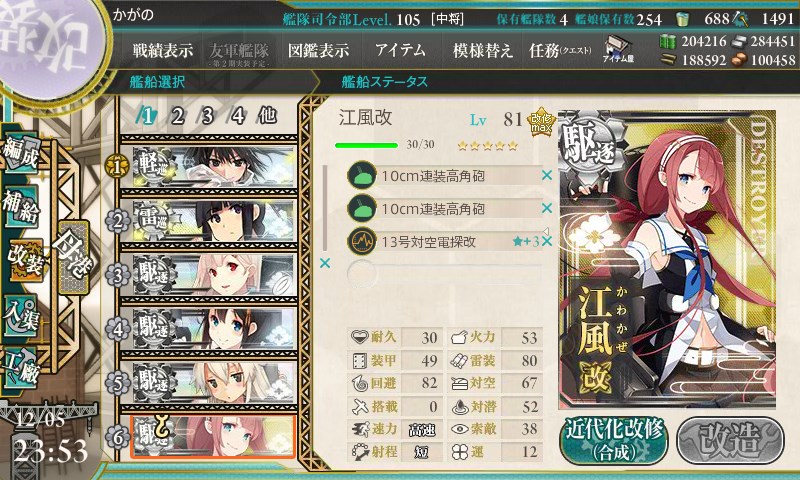
Task: Click the greyed 改造 remodel button
Action: click(x=730, y=440)
